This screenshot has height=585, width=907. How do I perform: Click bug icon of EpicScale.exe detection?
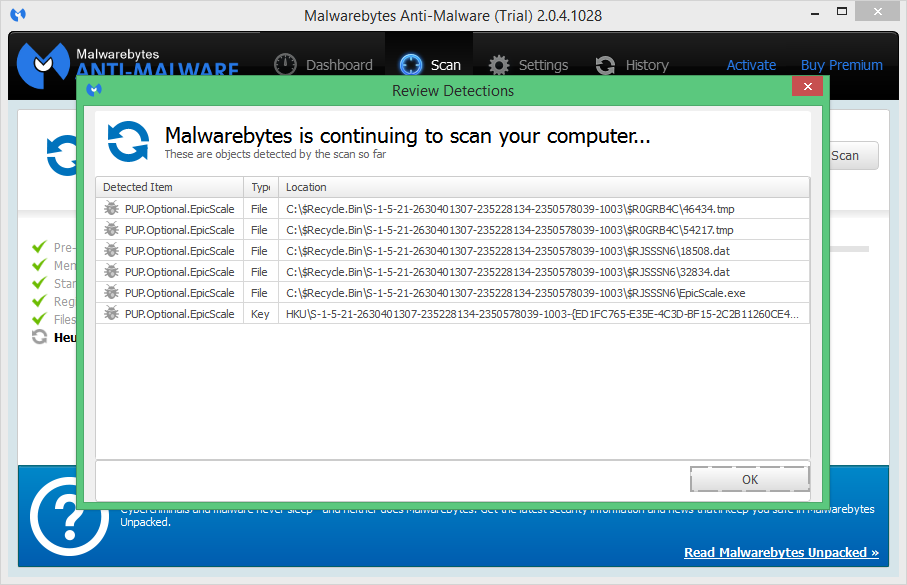coord(111,293)
